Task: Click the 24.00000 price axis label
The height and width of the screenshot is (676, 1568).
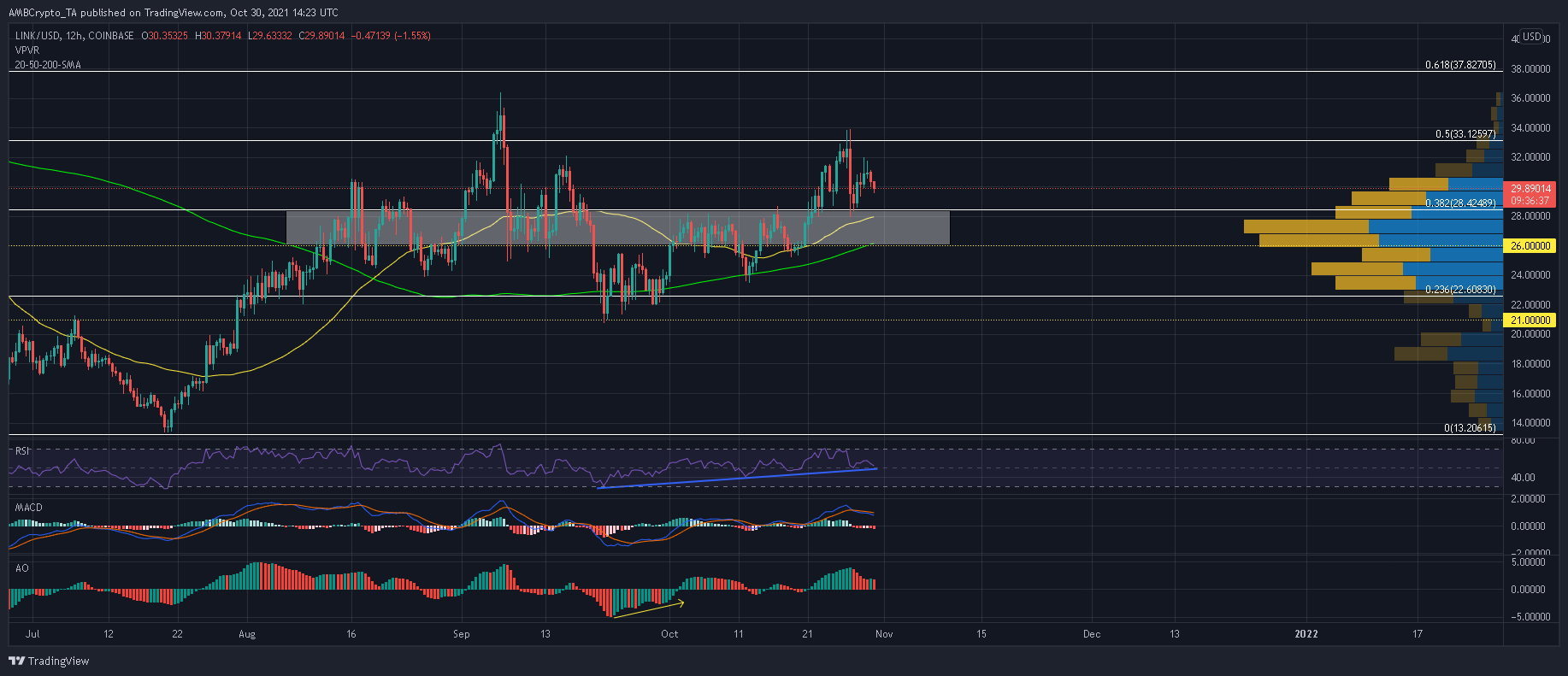Action: coord(1530,275)
